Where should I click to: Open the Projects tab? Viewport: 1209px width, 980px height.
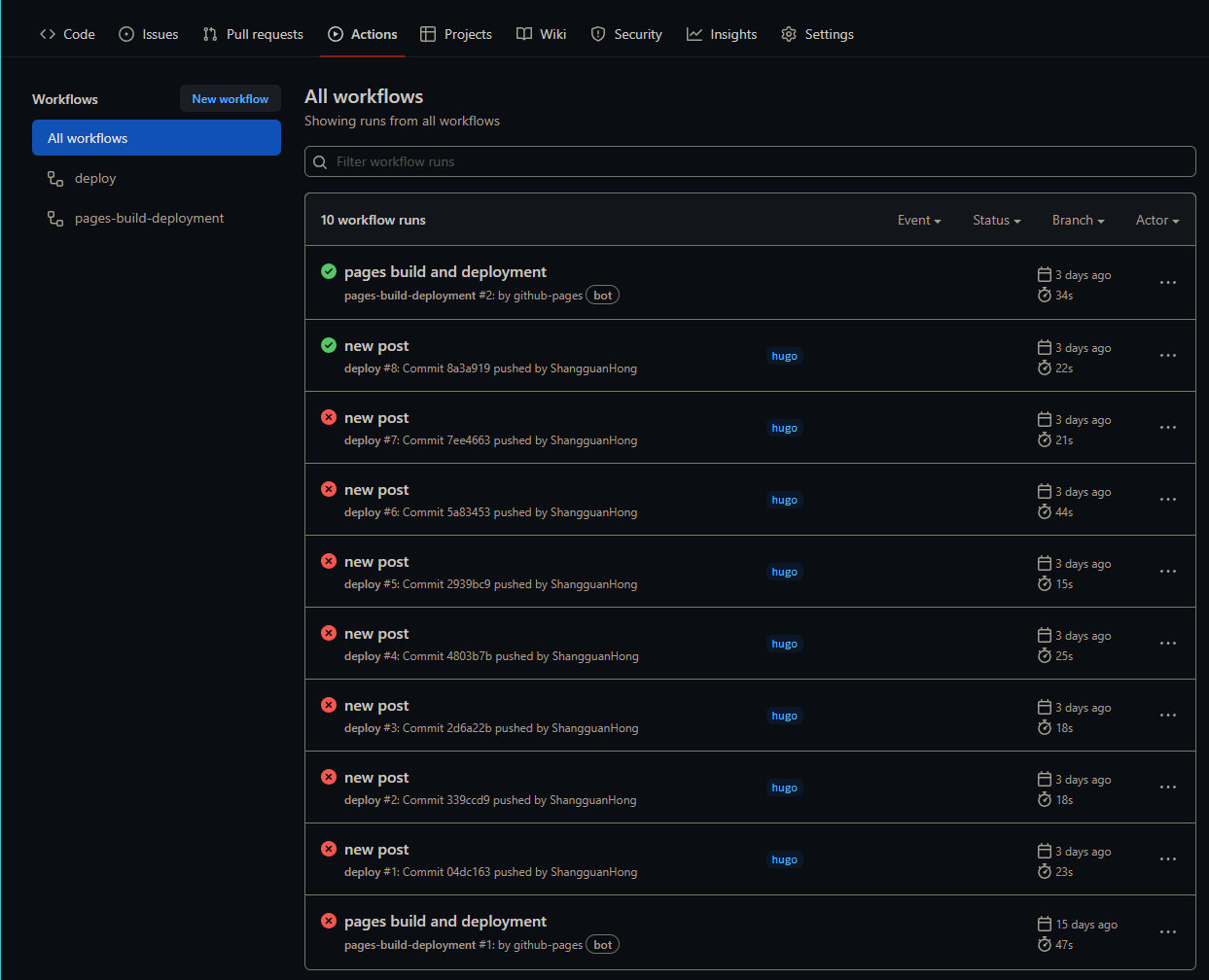[x=456, y=34]
